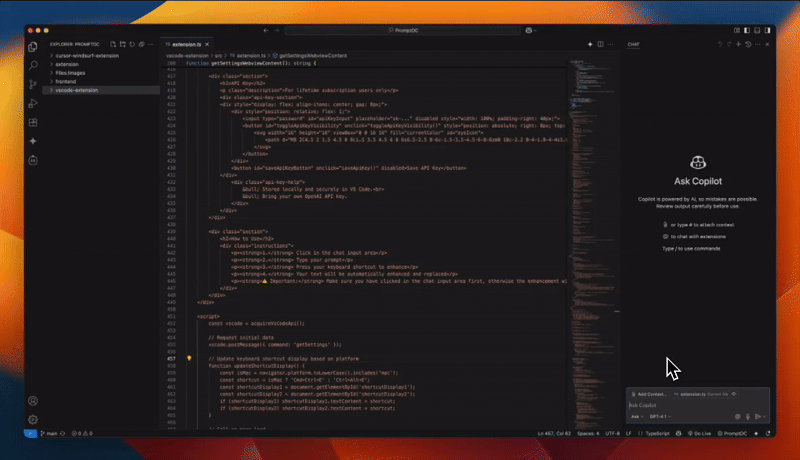Viewport: 800px width, 460px height.
Task: Click Ln 457, Col 62 position indicator
Action: click(x=554, y=433)
